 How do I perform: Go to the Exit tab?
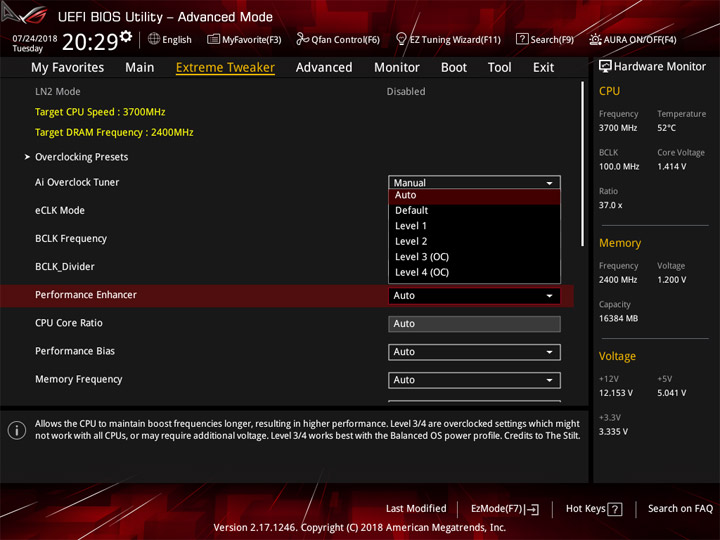[543, 68]
